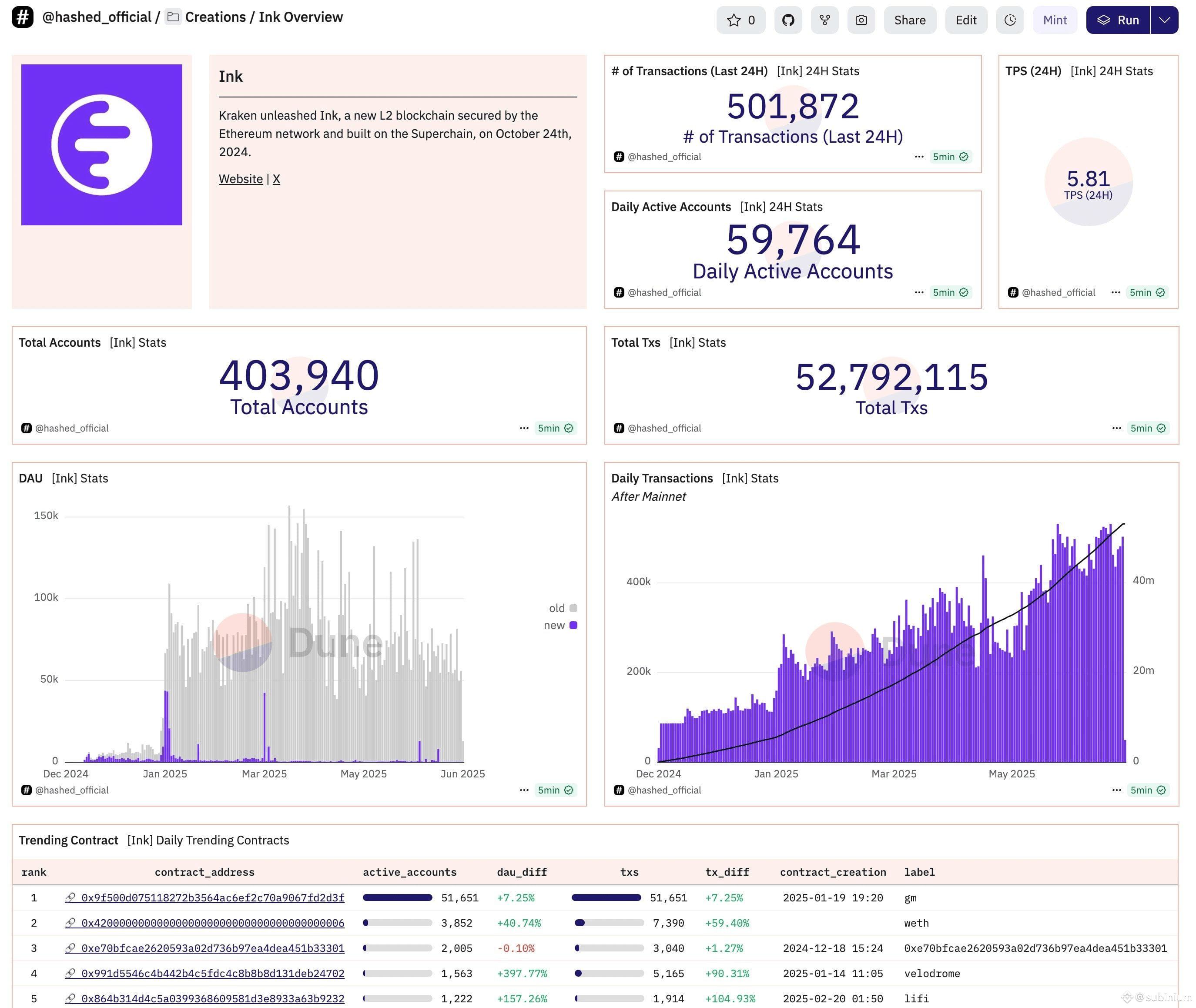Star the Ink Overview dashboard
The height and width of the screenshot is (1008, 1196).
[740, 20]
